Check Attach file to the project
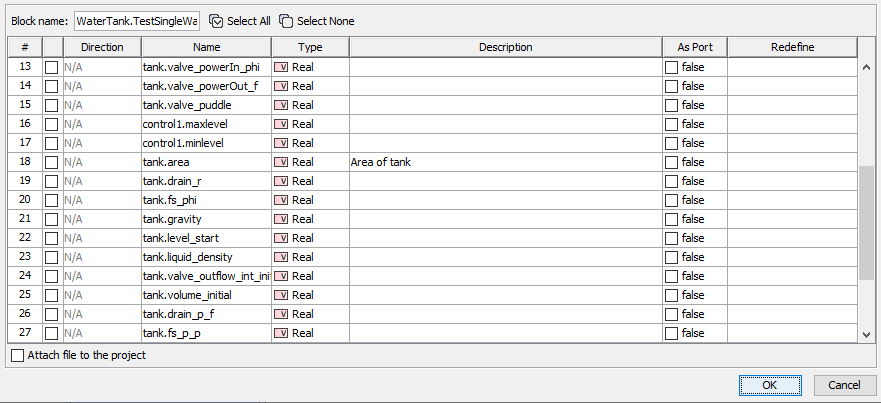This screenshot has width=881, height=403. coord(17,355)
